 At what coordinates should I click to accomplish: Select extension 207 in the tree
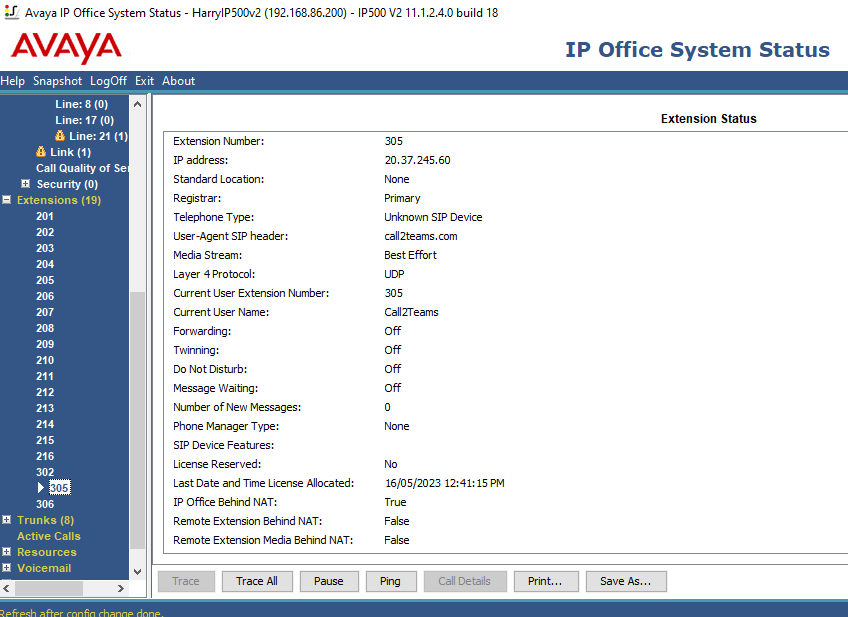45,312
